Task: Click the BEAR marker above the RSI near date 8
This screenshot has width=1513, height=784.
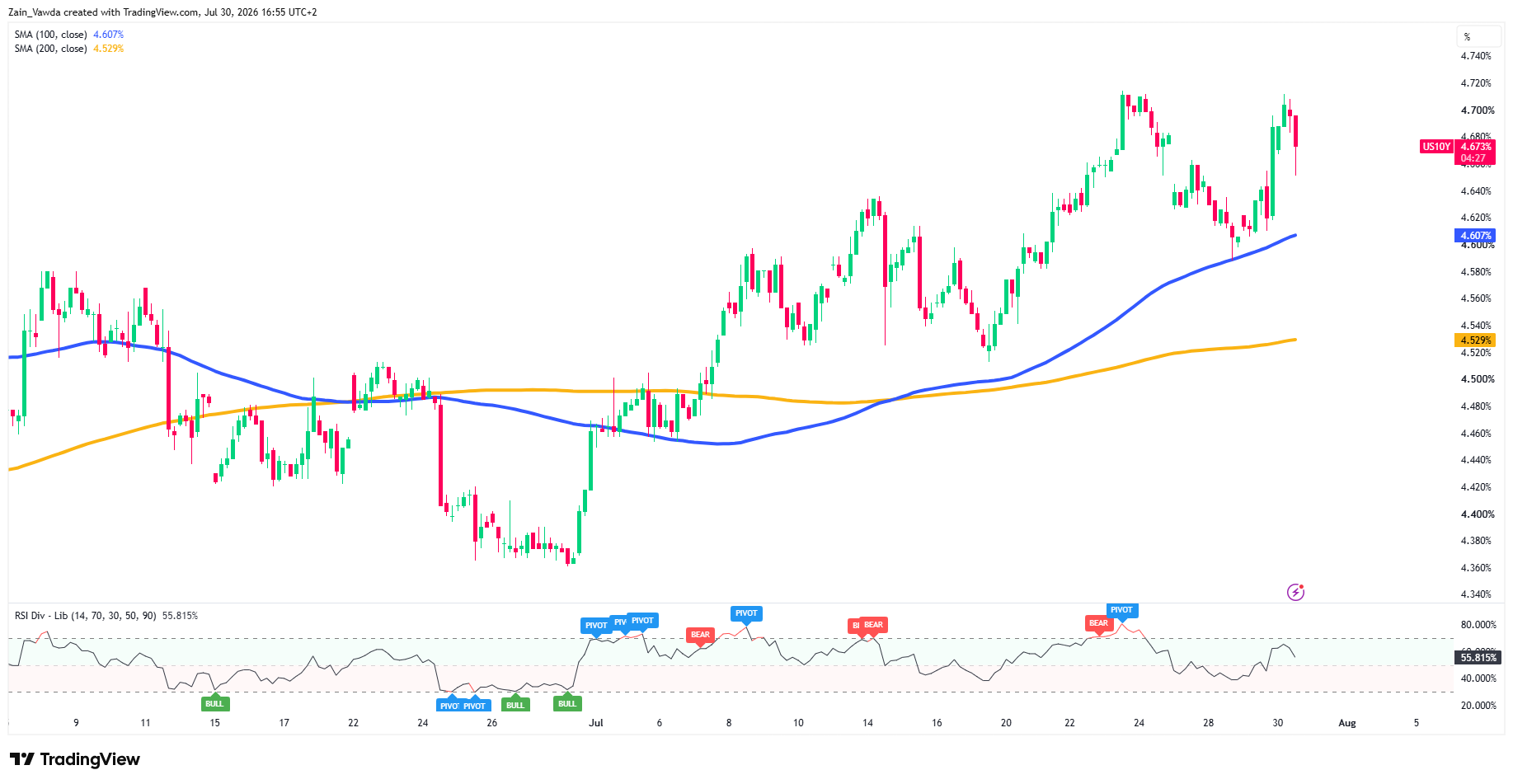Action: (700, 635)
